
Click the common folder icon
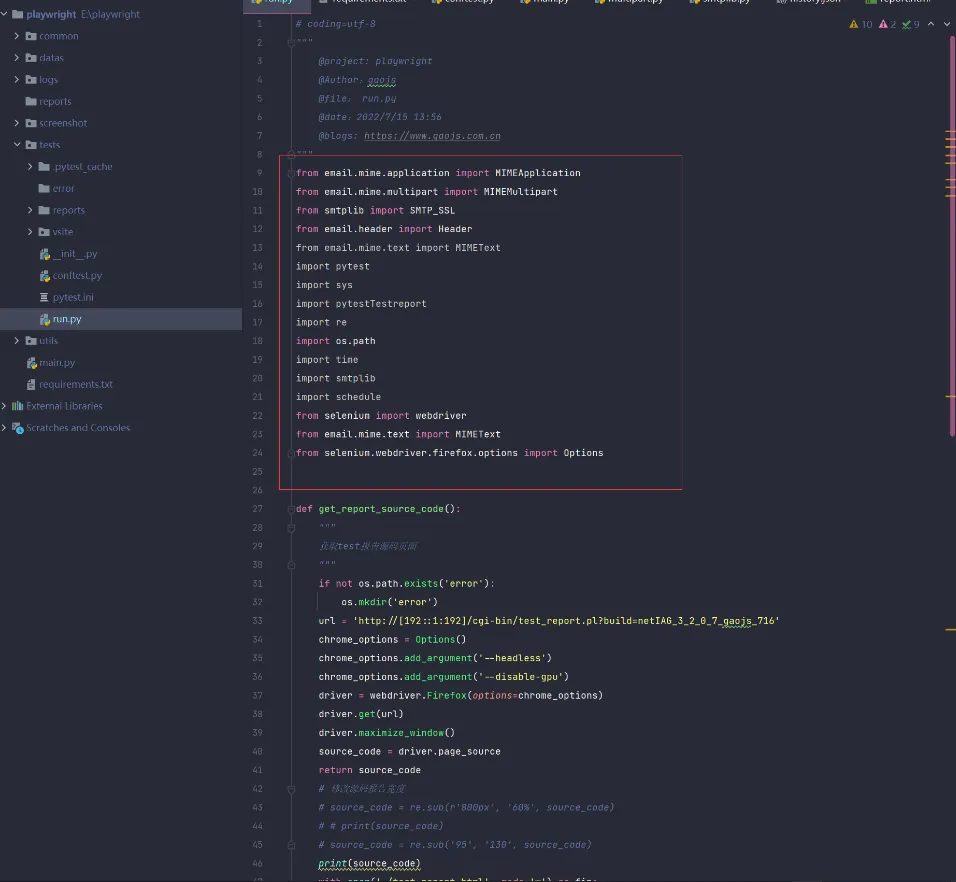(31, 36)
